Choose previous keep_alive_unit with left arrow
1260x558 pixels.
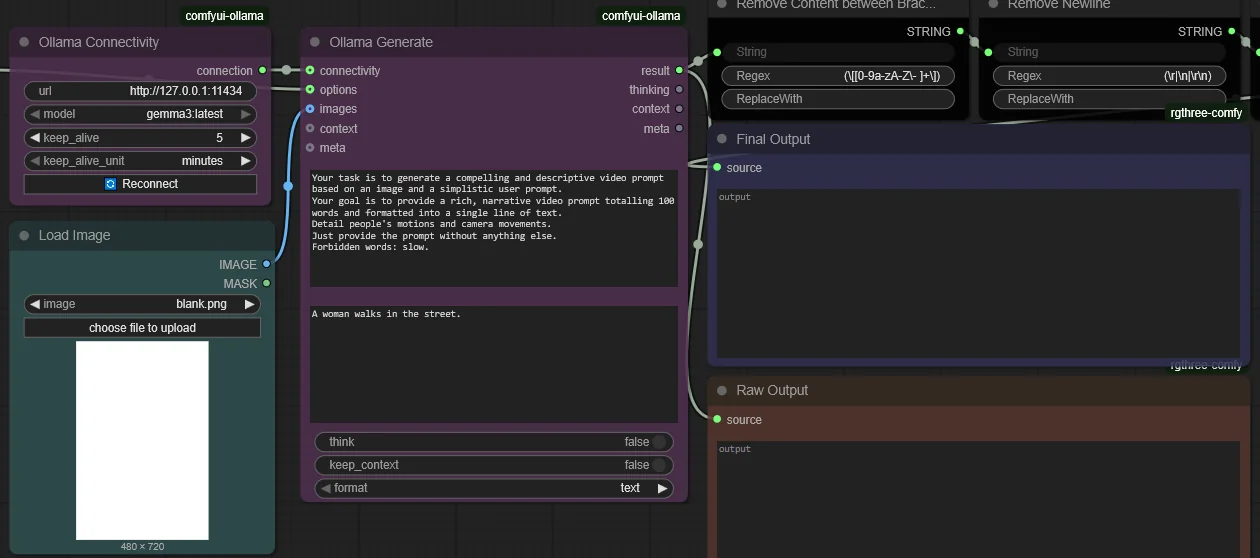(35, 161)
